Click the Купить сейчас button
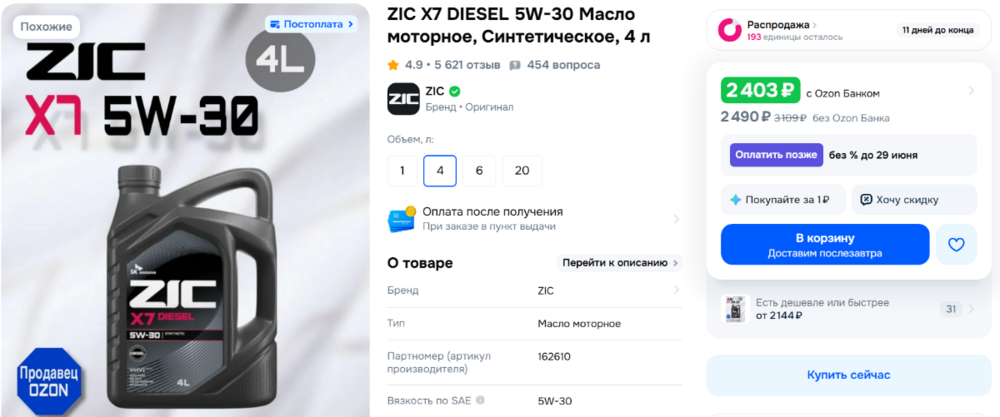 tap(848, 375)
